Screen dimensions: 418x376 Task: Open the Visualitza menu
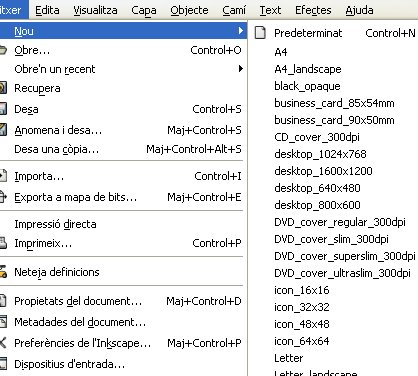pos(95,10)
